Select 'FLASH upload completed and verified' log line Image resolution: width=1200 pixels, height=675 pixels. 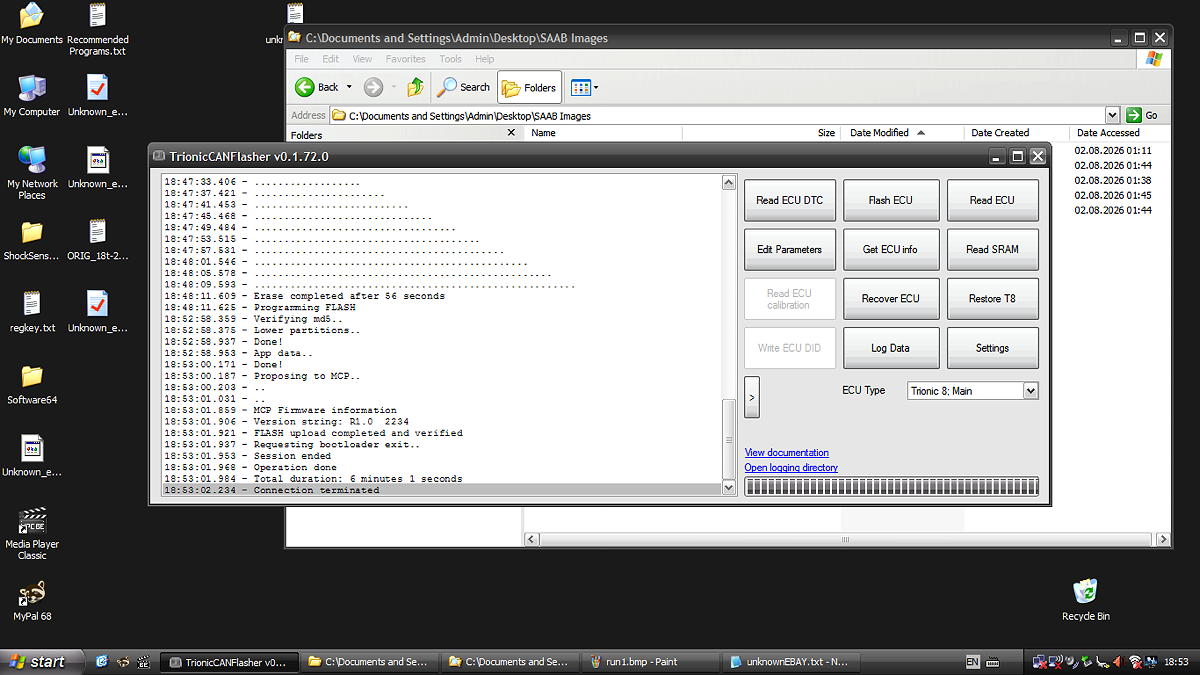(x=441, y=433)
